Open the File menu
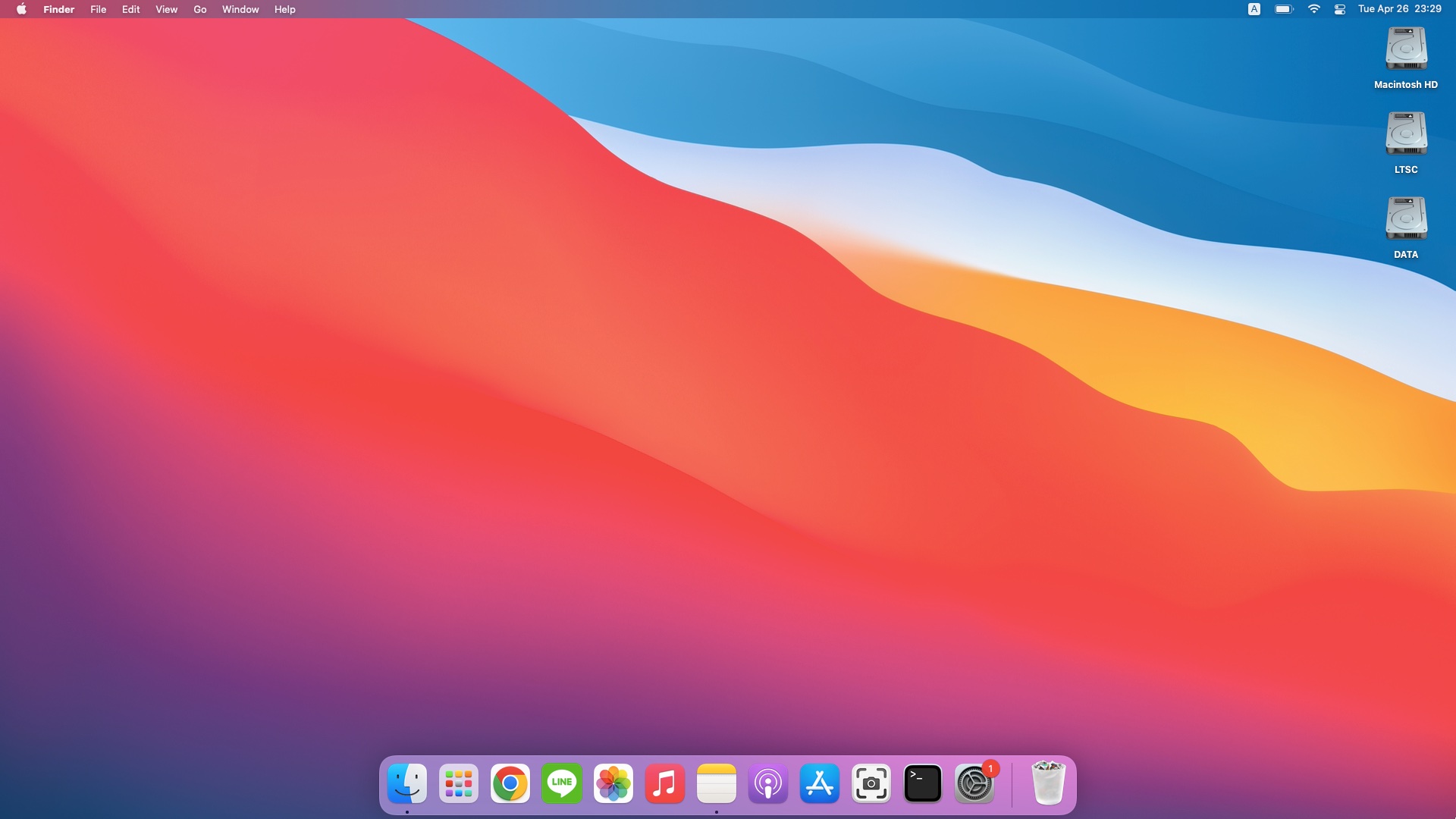Viewport: 1456px width, 819px height. [x=98, y=9]
